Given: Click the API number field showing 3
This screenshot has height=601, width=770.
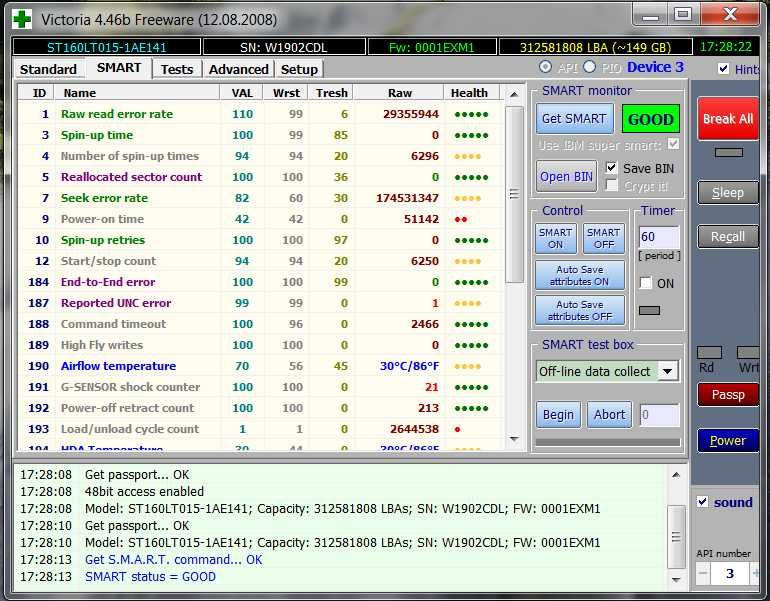Looking at the screenshot, I should tap(729, 574).
